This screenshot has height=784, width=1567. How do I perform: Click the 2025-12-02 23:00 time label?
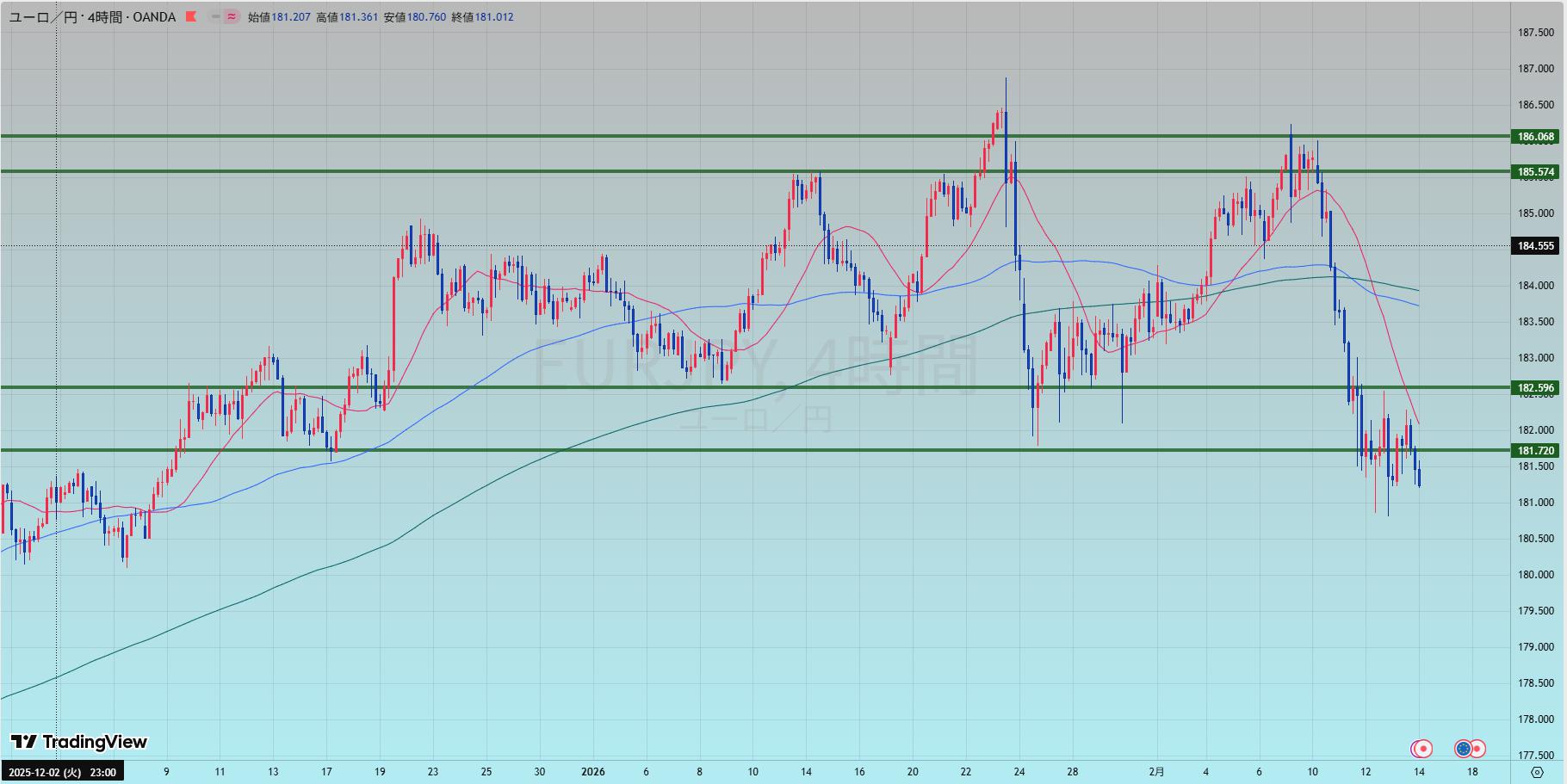[63, 772]
